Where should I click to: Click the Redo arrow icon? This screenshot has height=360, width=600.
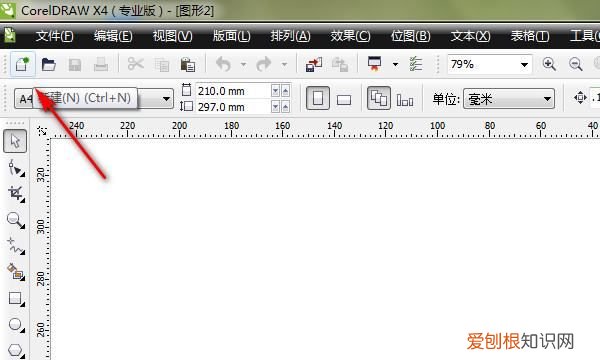[x=264, y=64]
